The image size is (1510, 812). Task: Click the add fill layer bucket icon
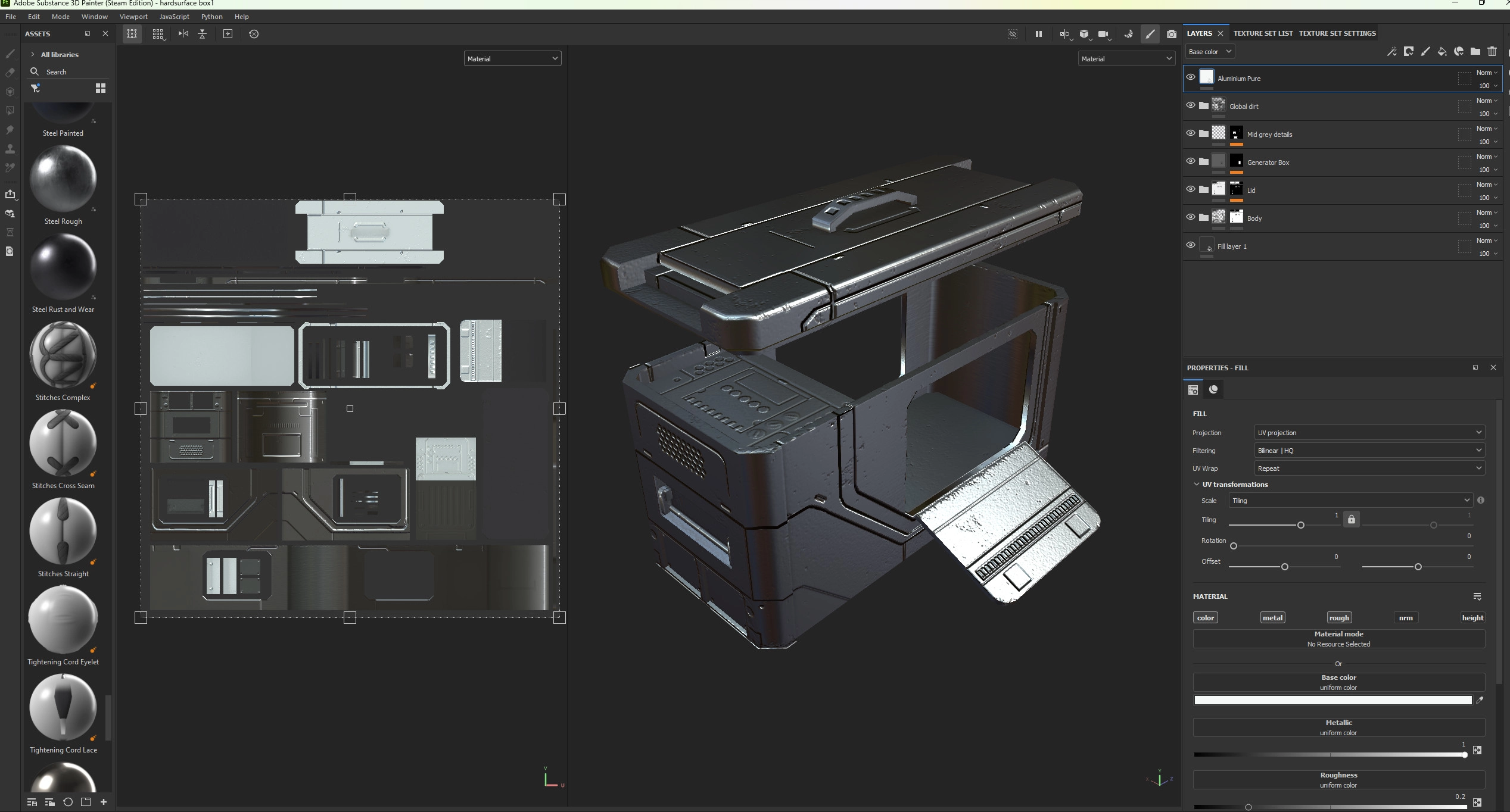pos(1441,52)
